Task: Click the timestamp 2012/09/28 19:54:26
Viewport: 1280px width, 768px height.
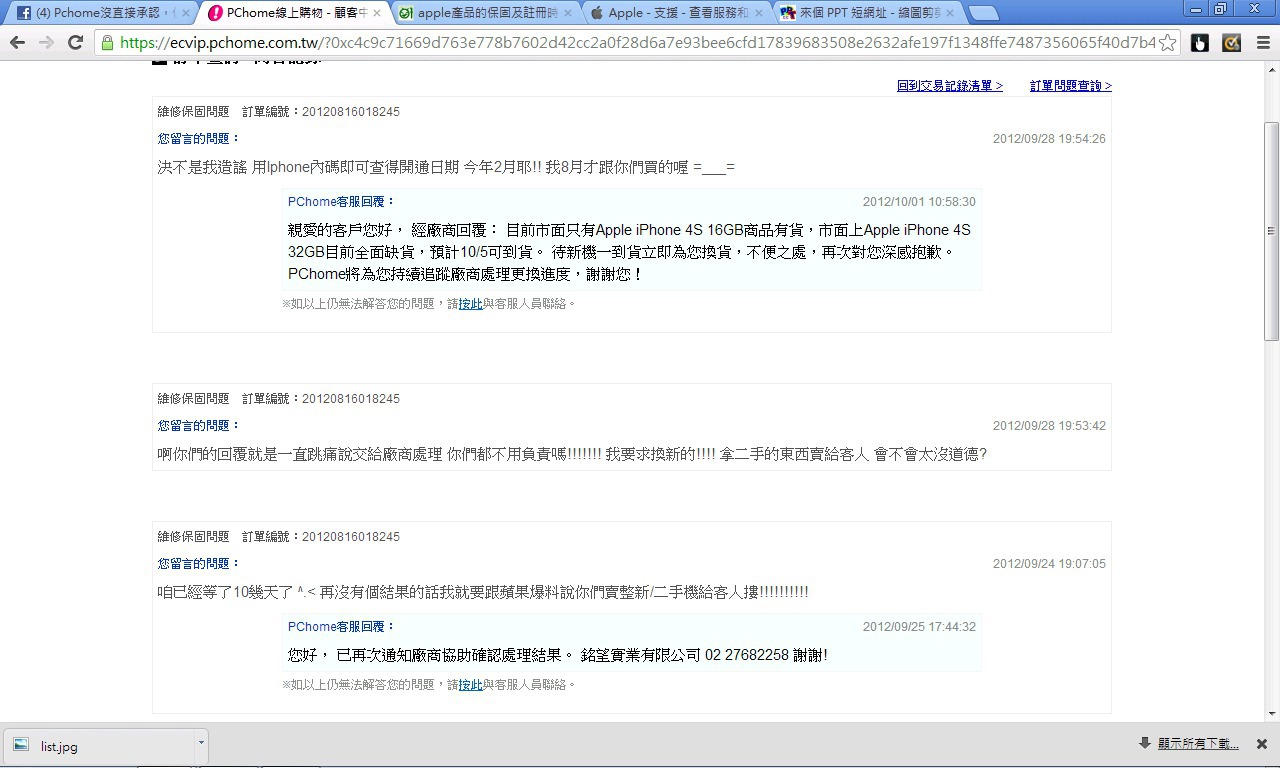Action: coord(1049,139)
